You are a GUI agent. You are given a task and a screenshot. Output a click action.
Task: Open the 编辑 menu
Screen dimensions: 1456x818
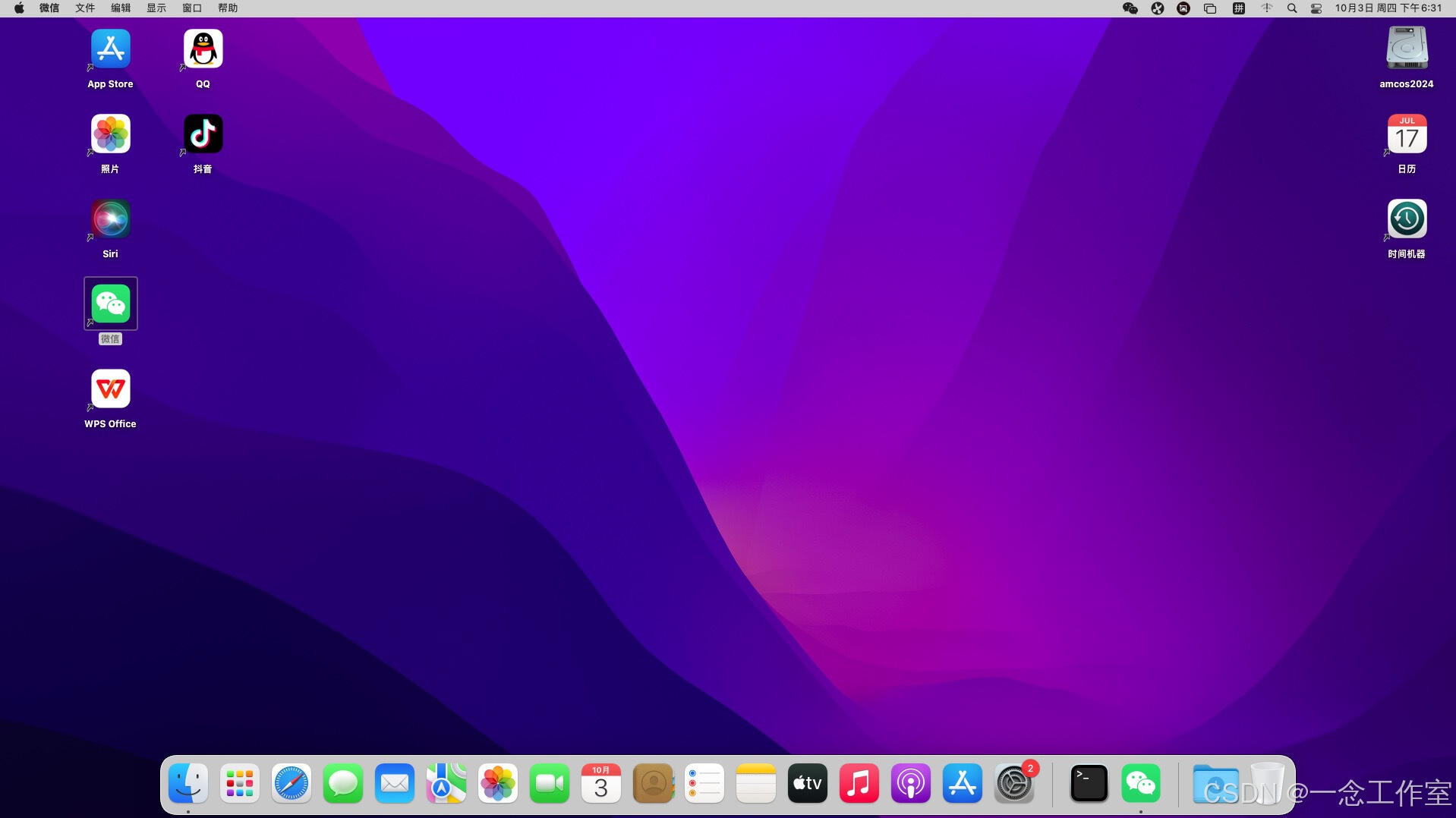(x=121, y=8)
